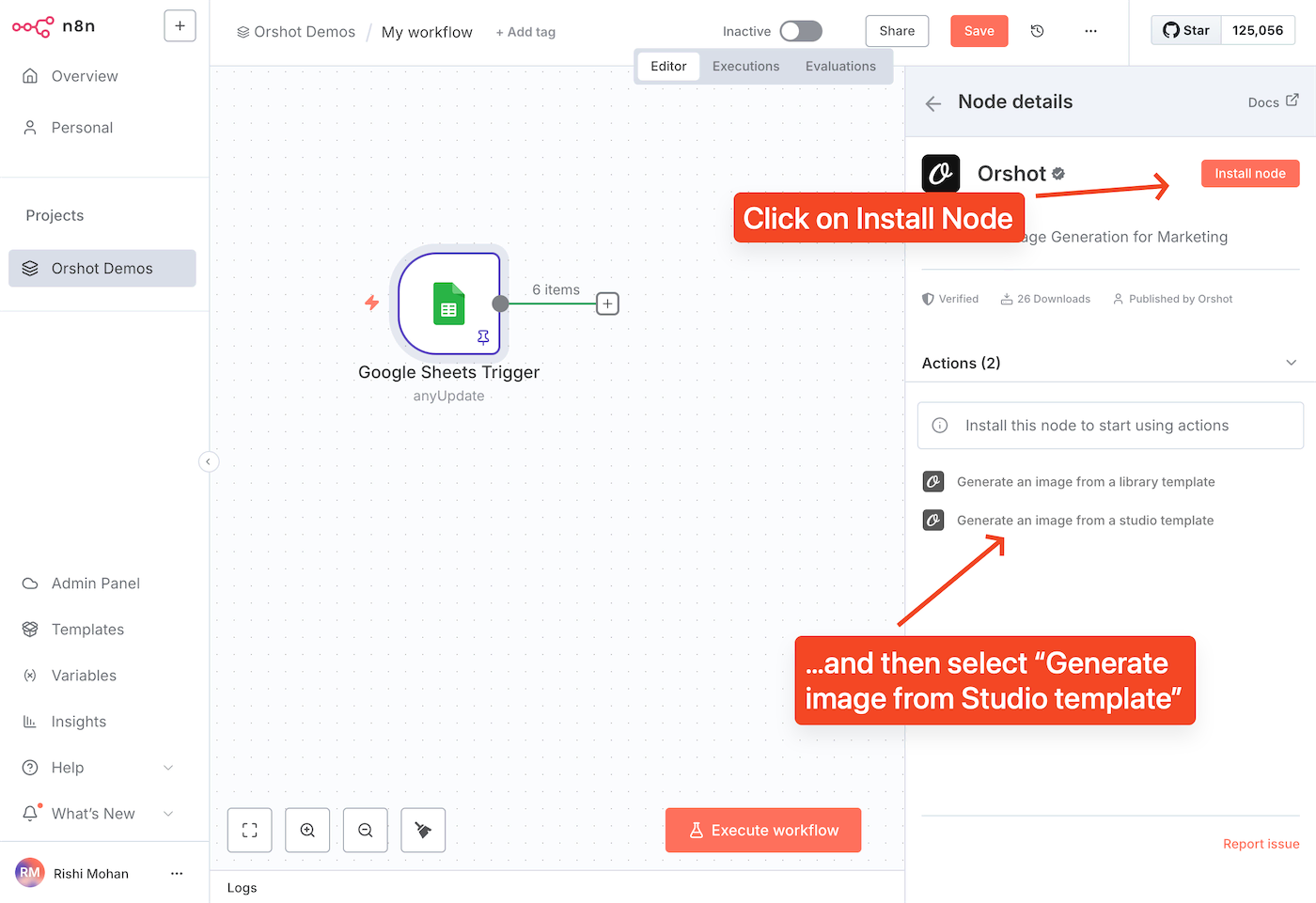
Task: Open workflow history icon
Action: pyautogui.click(x=1038, y=31)
